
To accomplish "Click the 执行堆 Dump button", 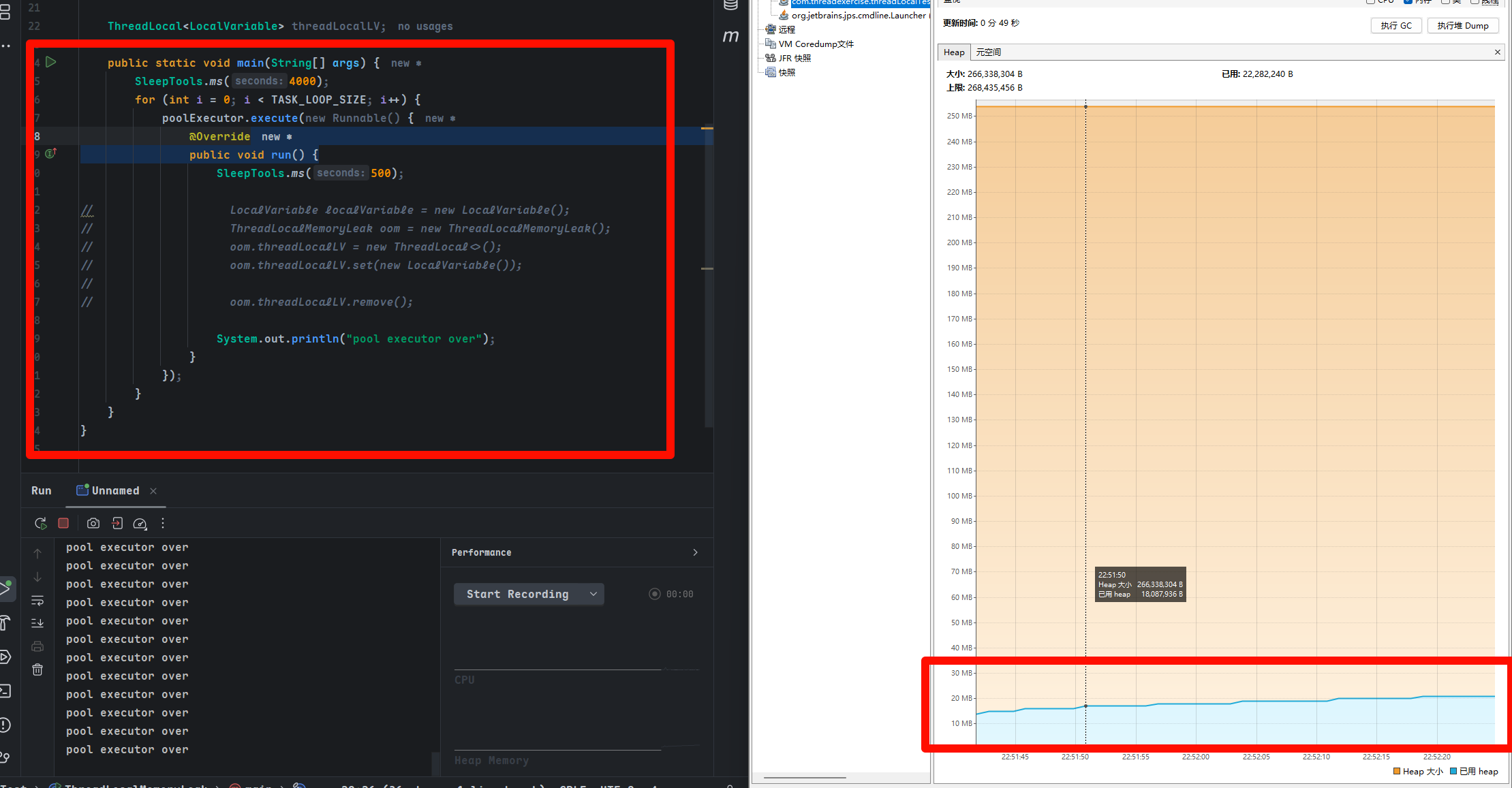I will click(1462, 26).
